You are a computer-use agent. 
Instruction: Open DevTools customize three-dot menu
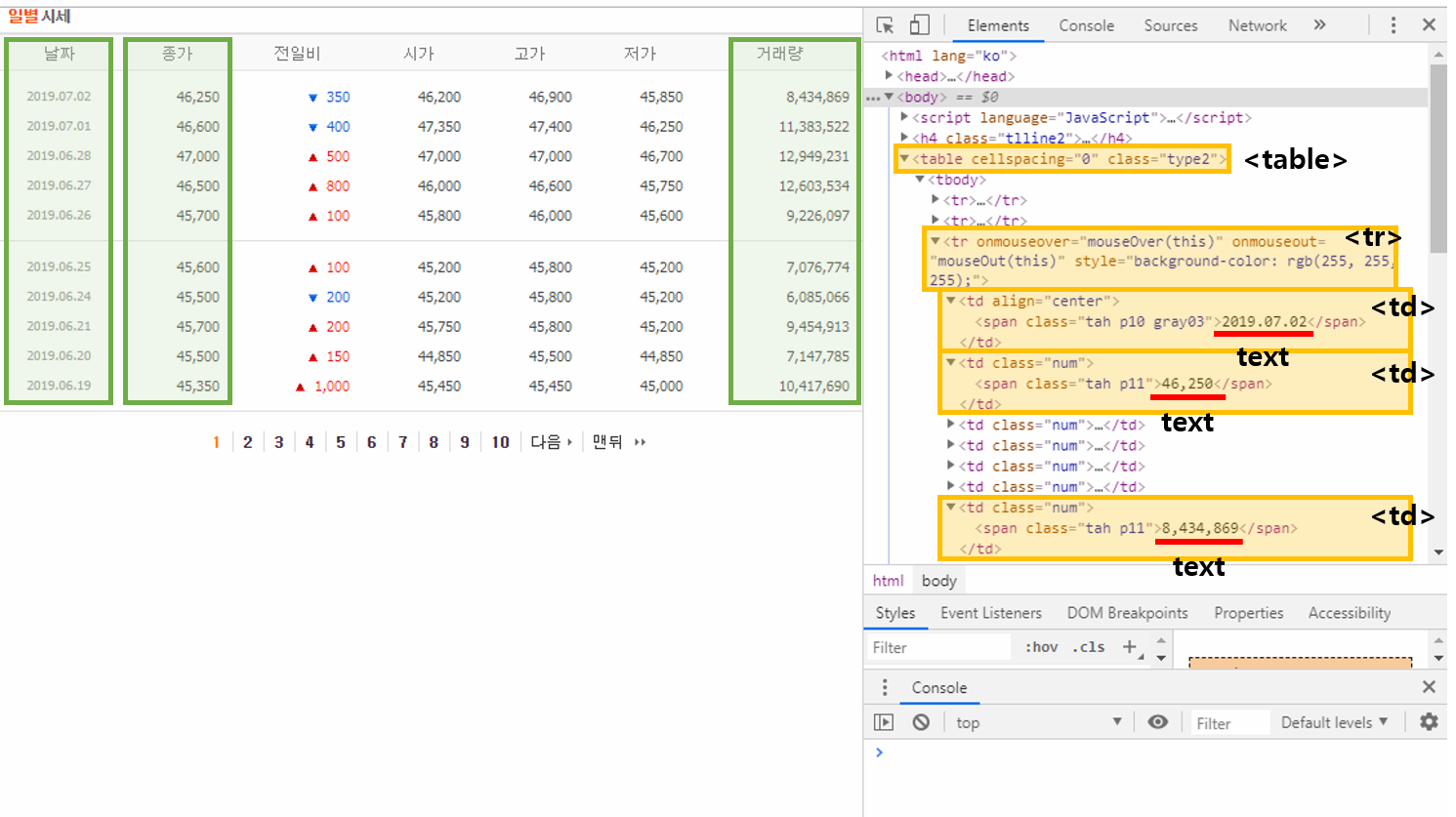(x=1394, y=25)
